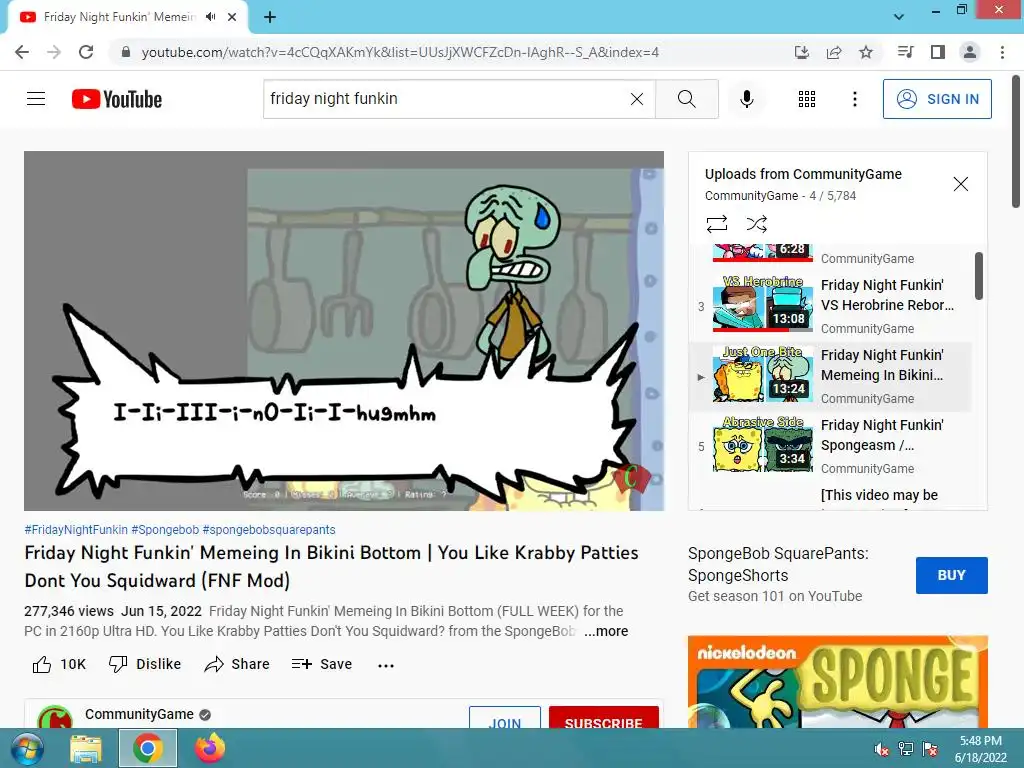Open the tab search chevron
This screenshot has height=768, width=1024.
pos(899,16)
